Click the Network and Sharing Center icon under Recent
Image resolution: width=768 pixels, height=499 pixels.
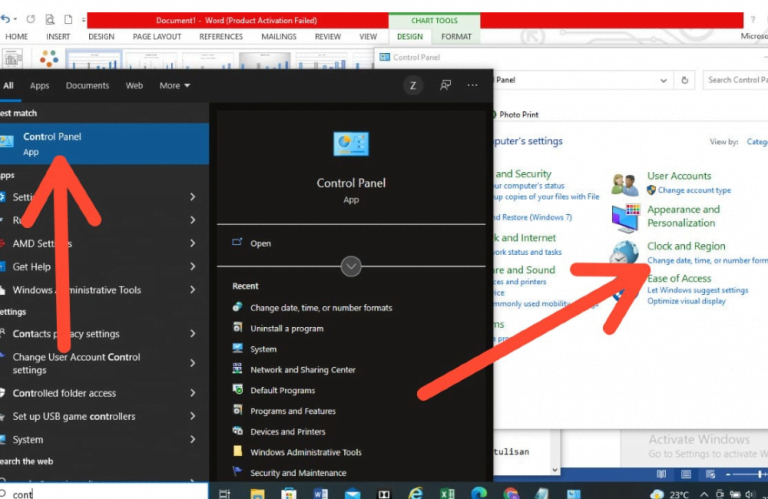pyautogui.click(x=238, y=369)
